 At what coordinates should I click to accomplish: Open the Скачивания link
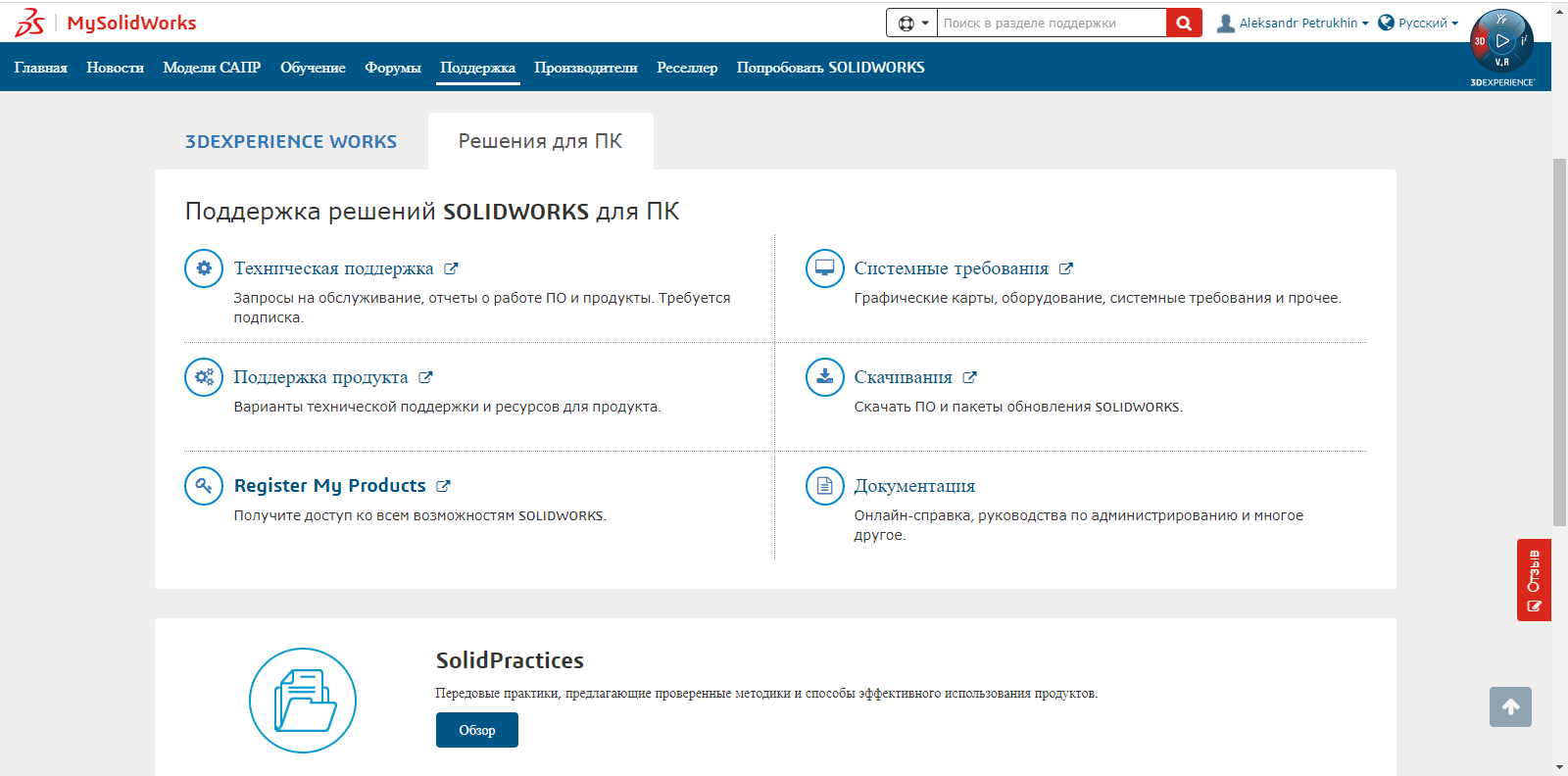coord(903,377)
